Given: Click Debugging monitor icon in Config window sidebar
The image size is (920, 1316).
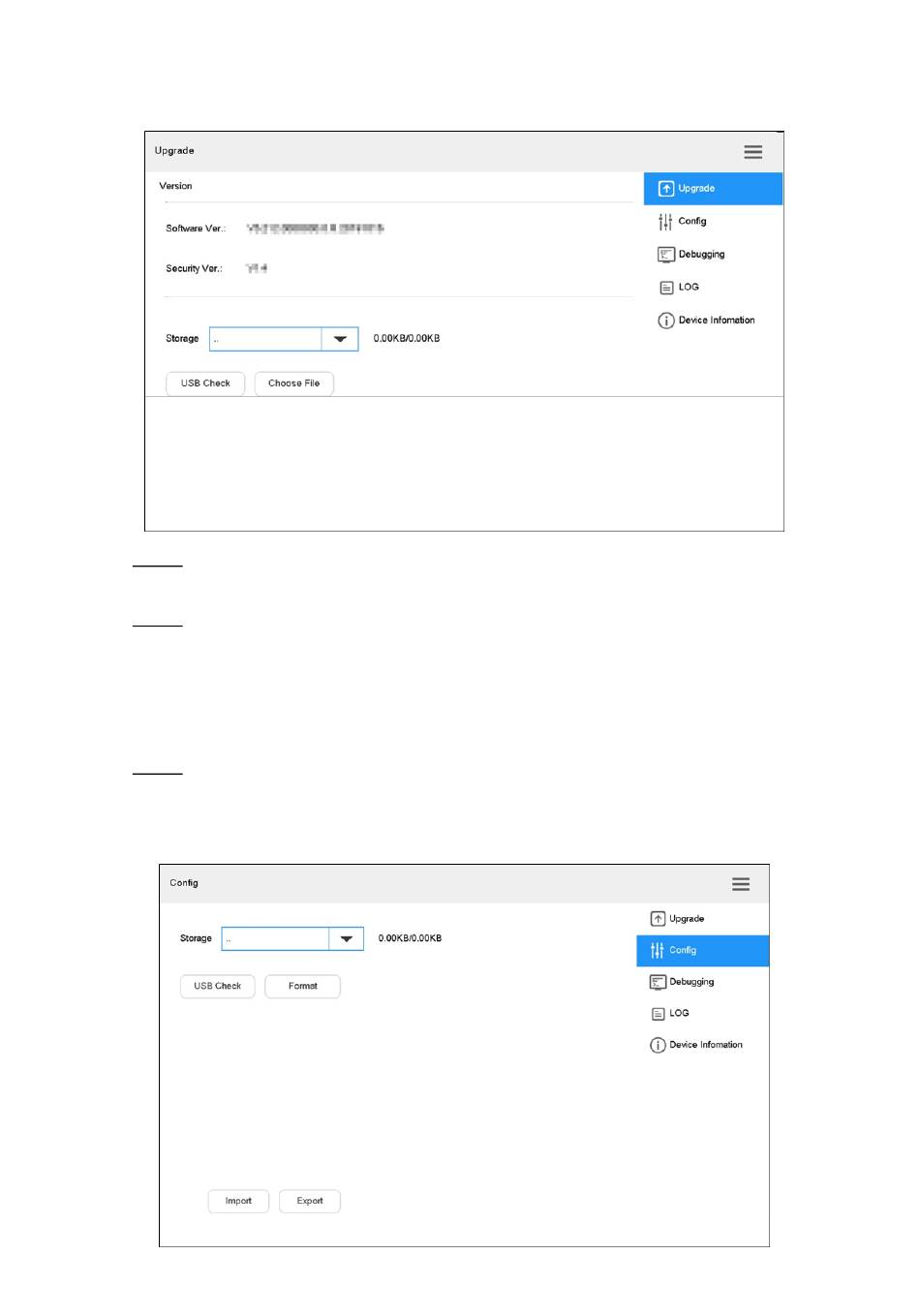Looking at the screenshot, I should 658,982.
